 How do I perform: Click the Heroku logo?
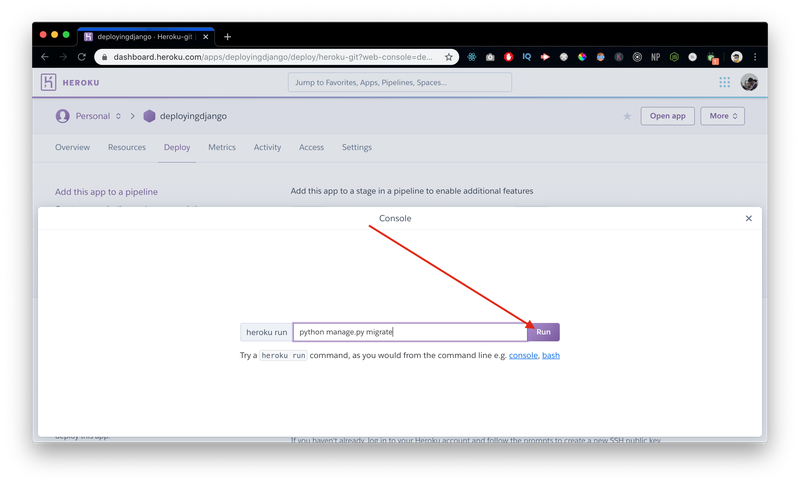(x=48, y=82)
